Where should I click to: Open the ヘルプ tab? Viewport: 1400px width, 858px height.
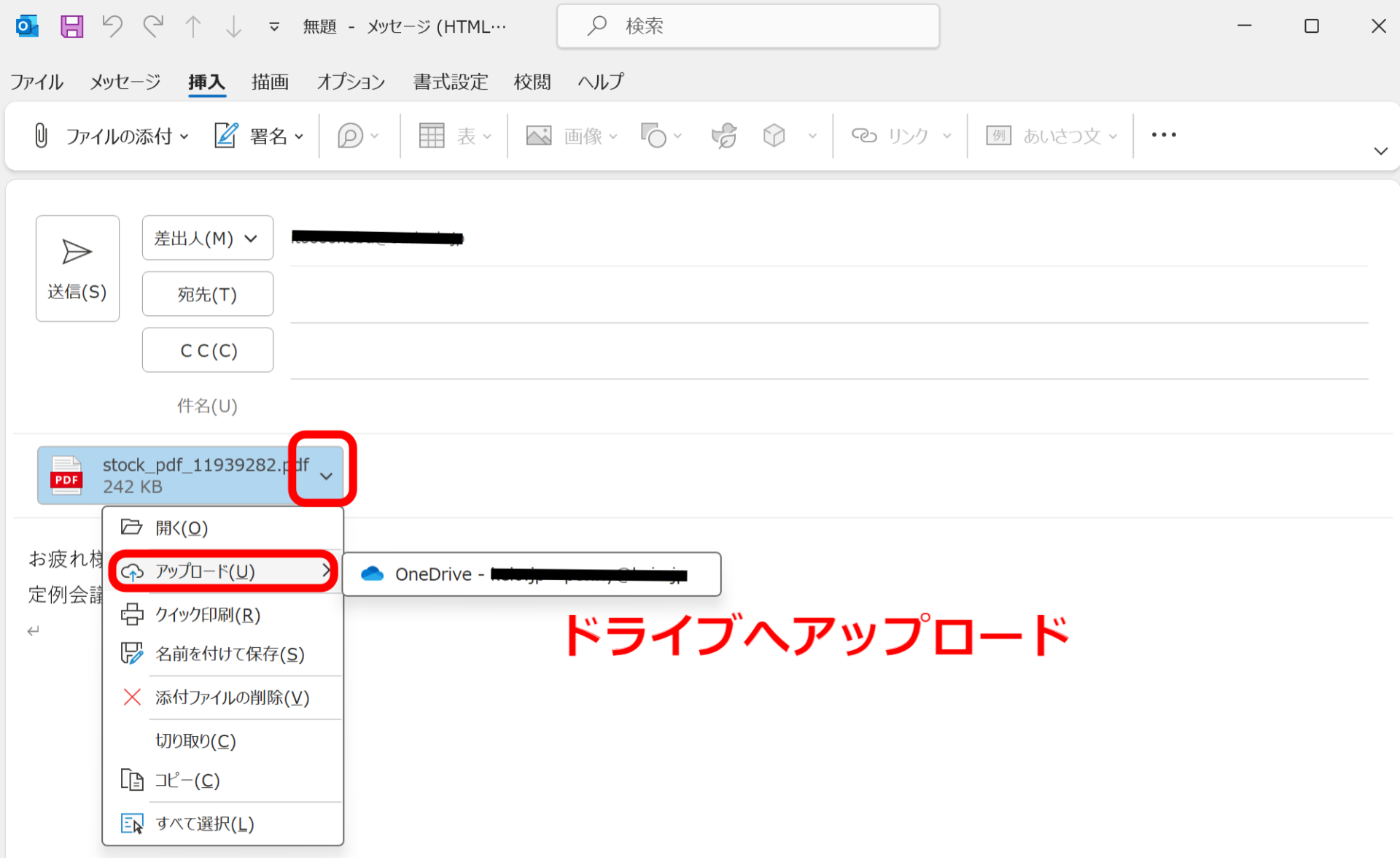coord(601,82)
